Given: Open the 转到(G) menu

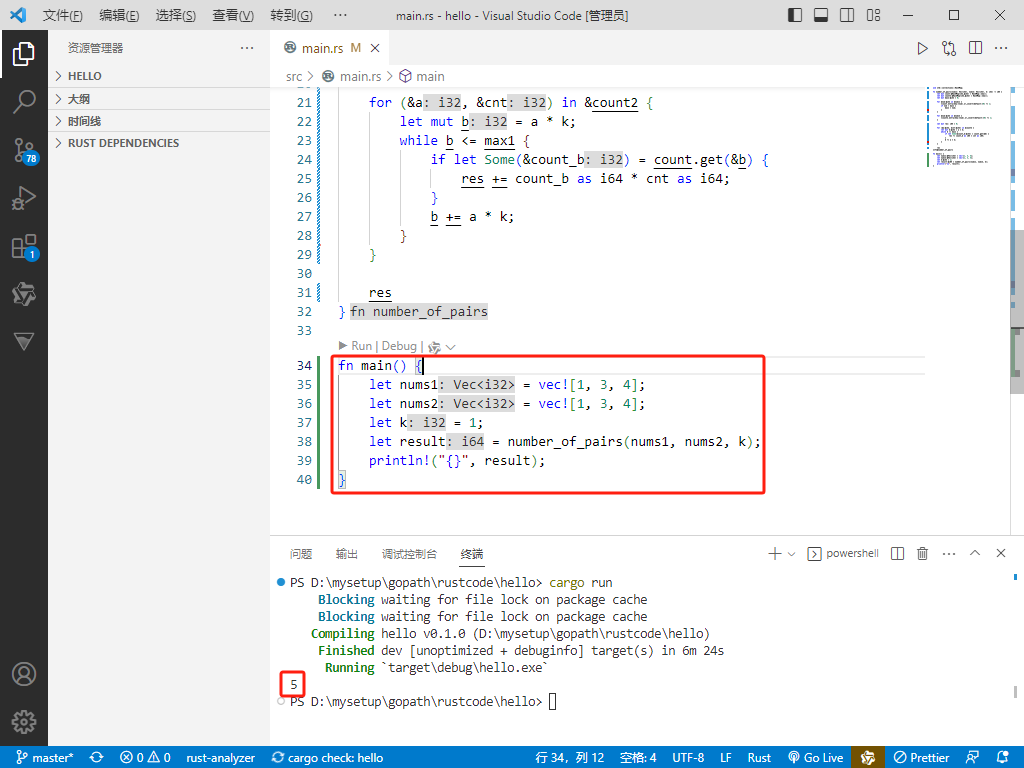Looking at the screenshot, I should pos(291,15).
